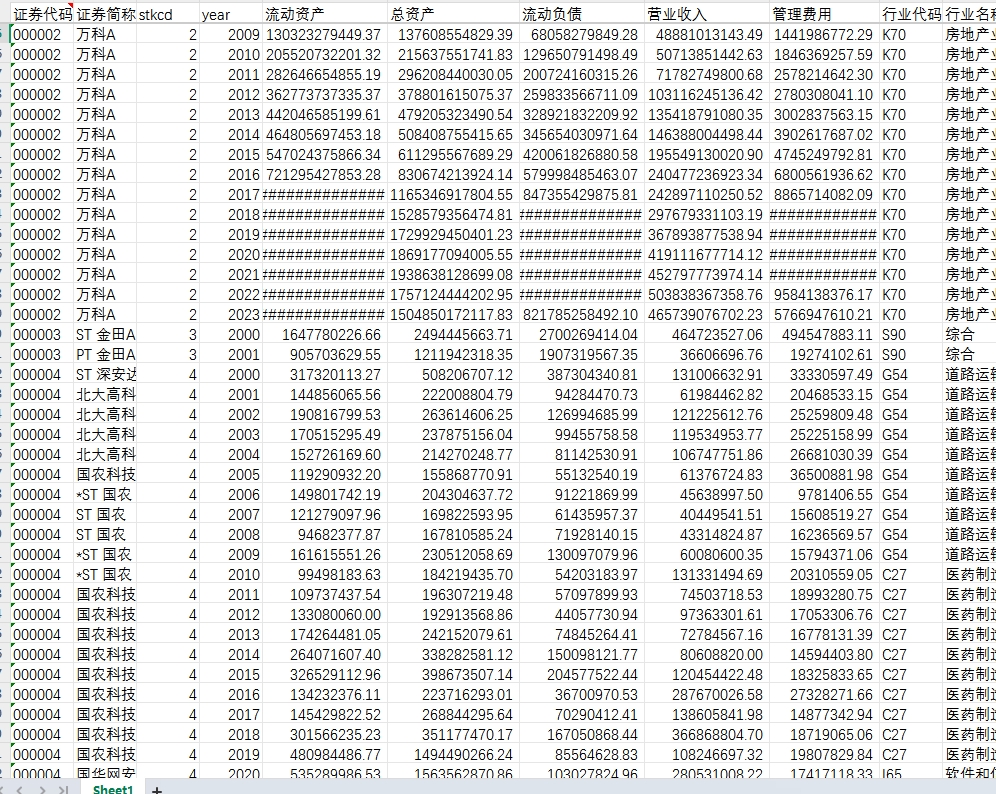
Task: Click the 145429822.52 cell
Action: [x=325, y=715]
